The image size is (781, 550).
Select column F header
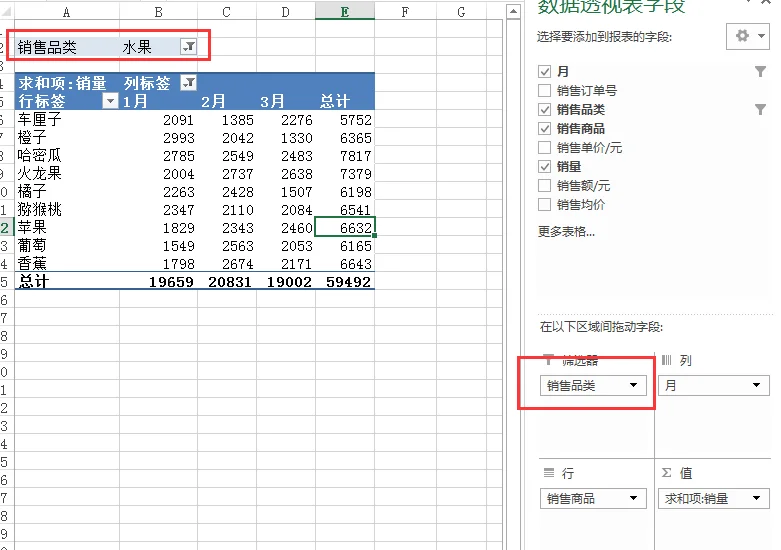point(405,12)
